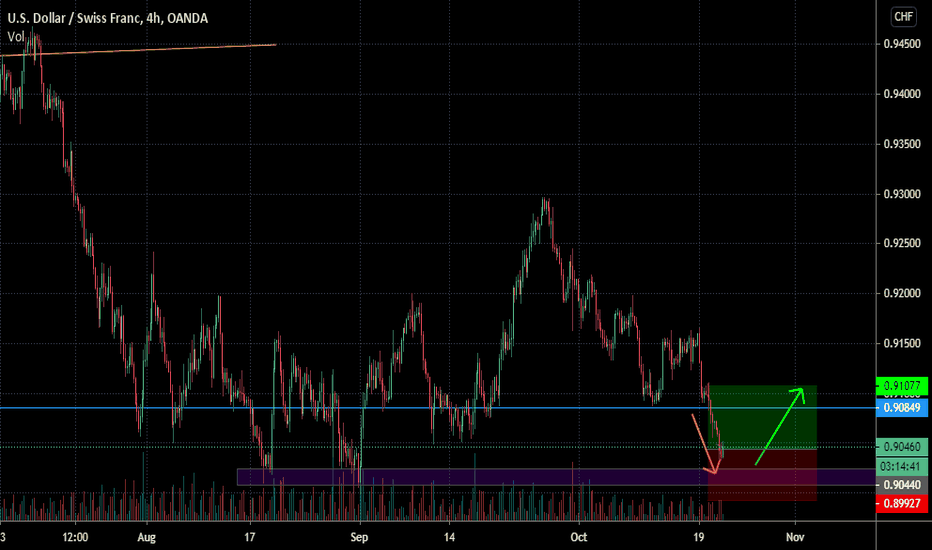
Task: Select the green upward arrow drawing
Action: coord(780,426)
